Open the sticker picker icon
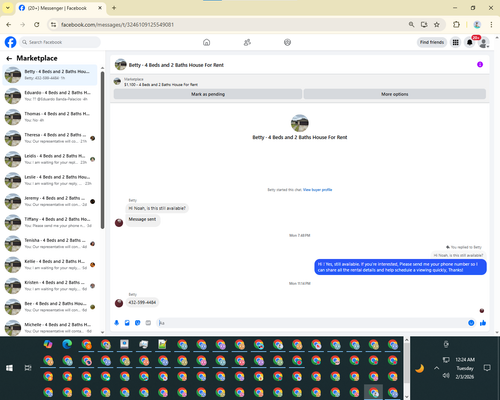500x400 pixels. (138, 323)
